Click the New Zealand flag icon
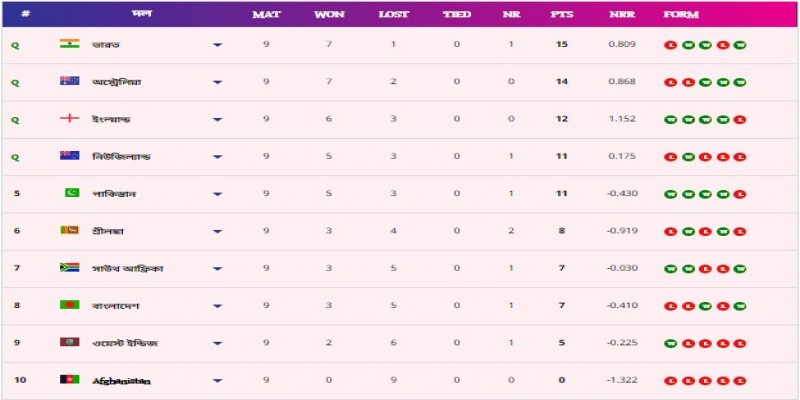 [x=69, y=156]
